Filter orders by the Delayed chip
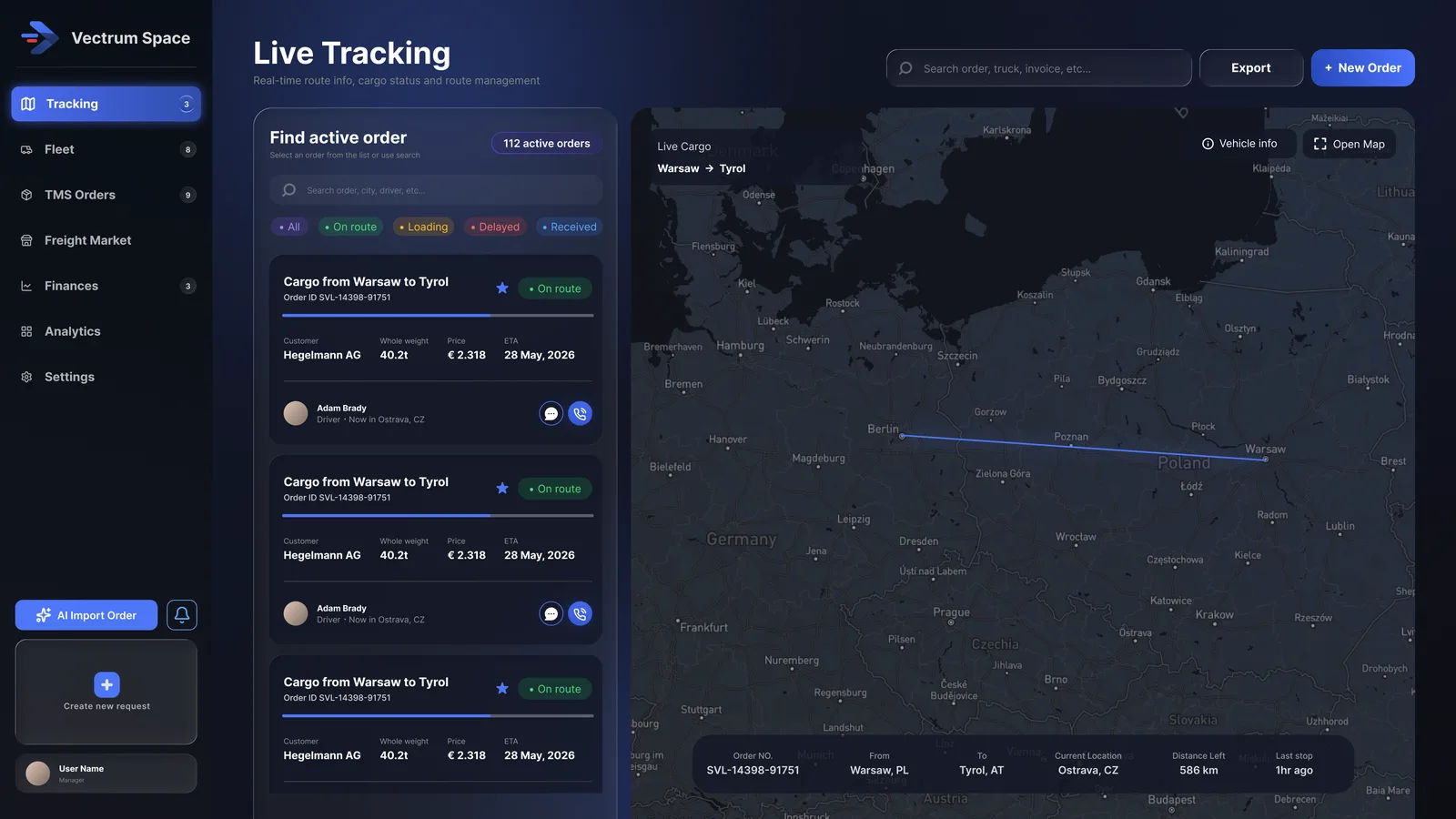 (495, 227)
